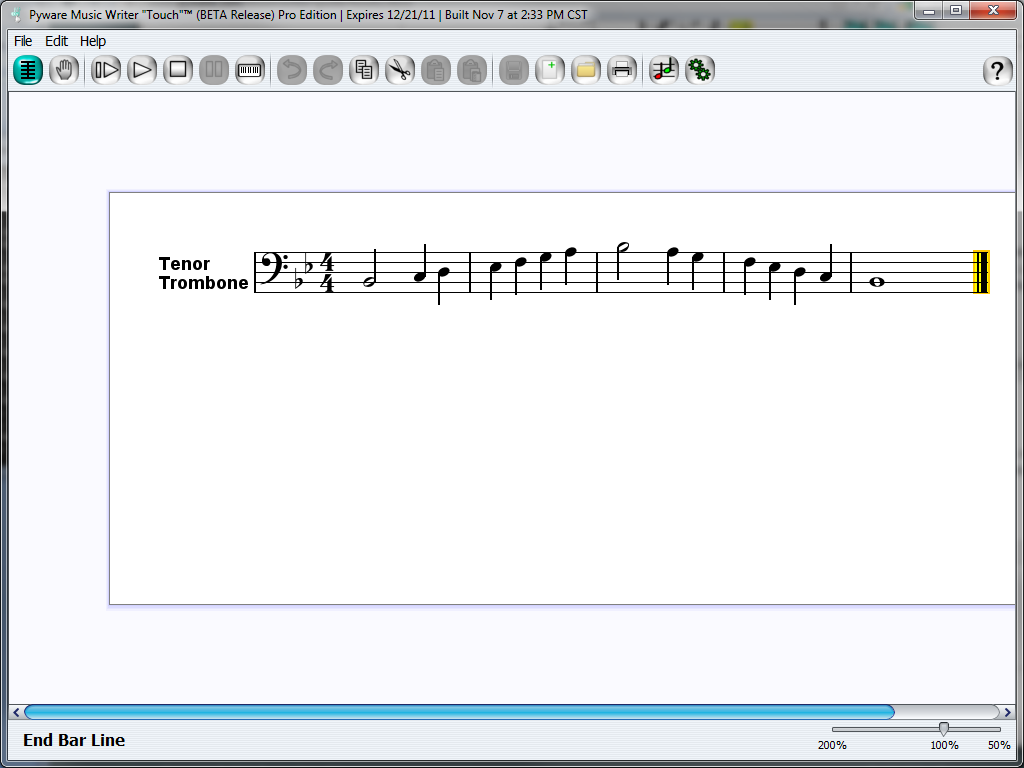Play from the beginning
1024x768 pixels.
[x=106, y=70]
